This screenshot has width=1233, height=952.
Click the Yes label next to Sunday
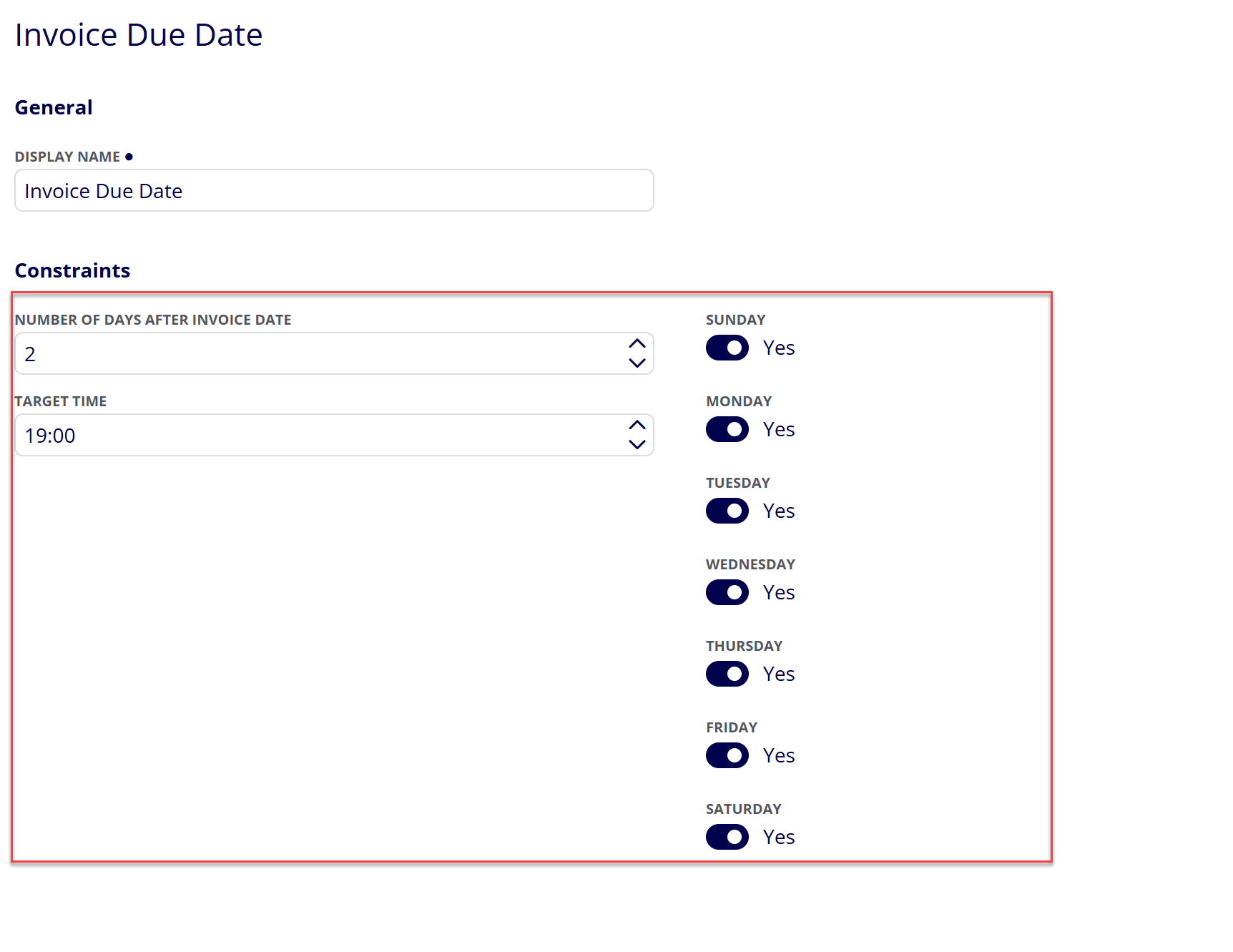(x=779, y=348)
